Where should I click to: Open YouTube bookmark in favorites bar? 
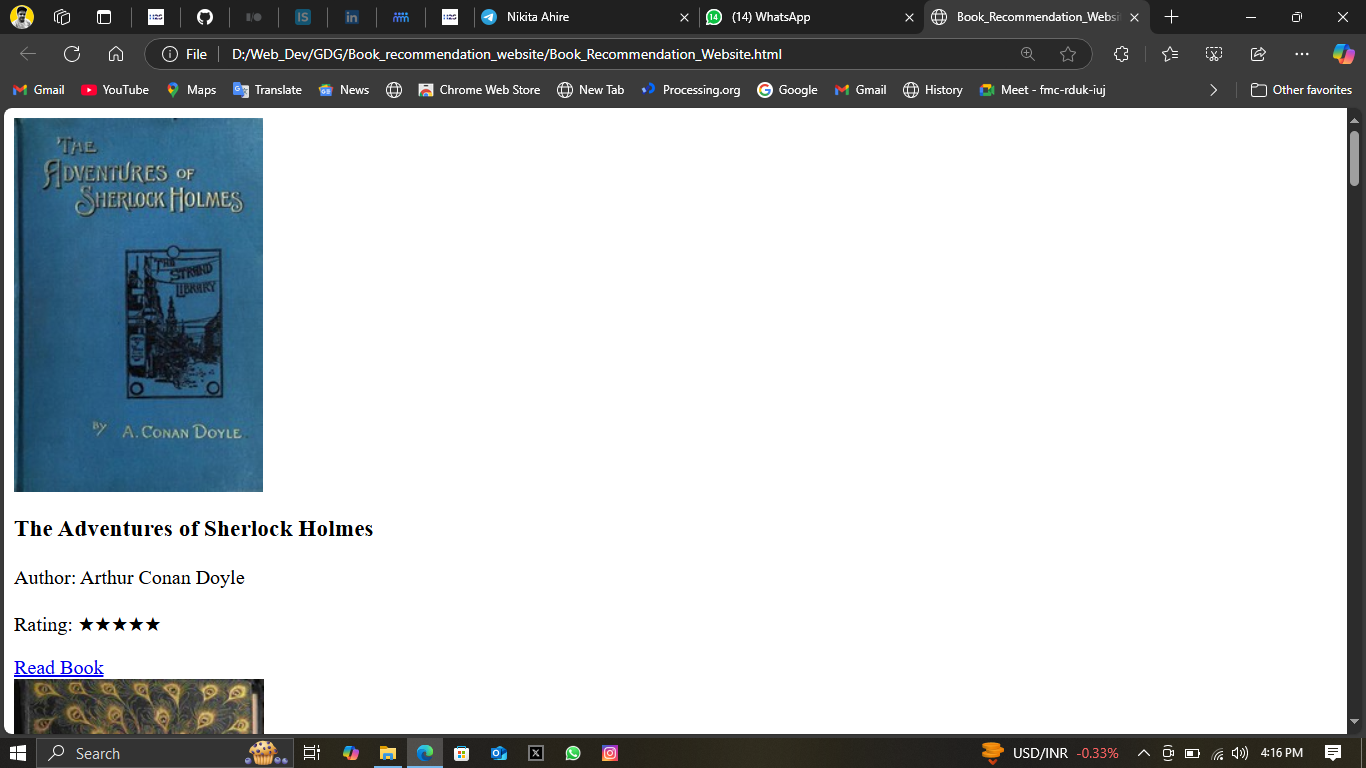pos(115,90)
